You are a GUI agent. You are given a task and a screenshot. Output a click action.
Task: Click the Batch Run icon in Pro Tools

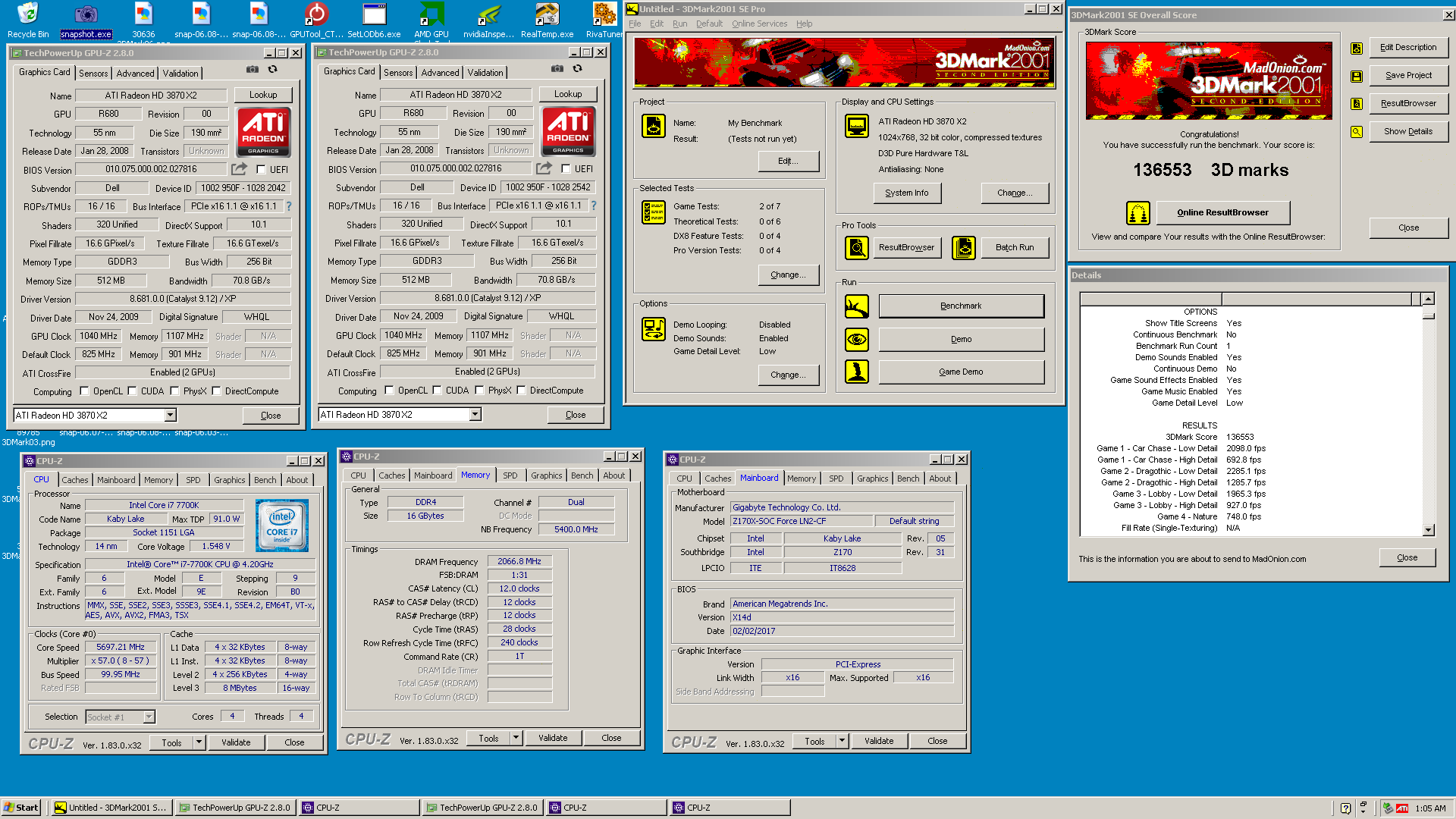click(x=964, y=247)
